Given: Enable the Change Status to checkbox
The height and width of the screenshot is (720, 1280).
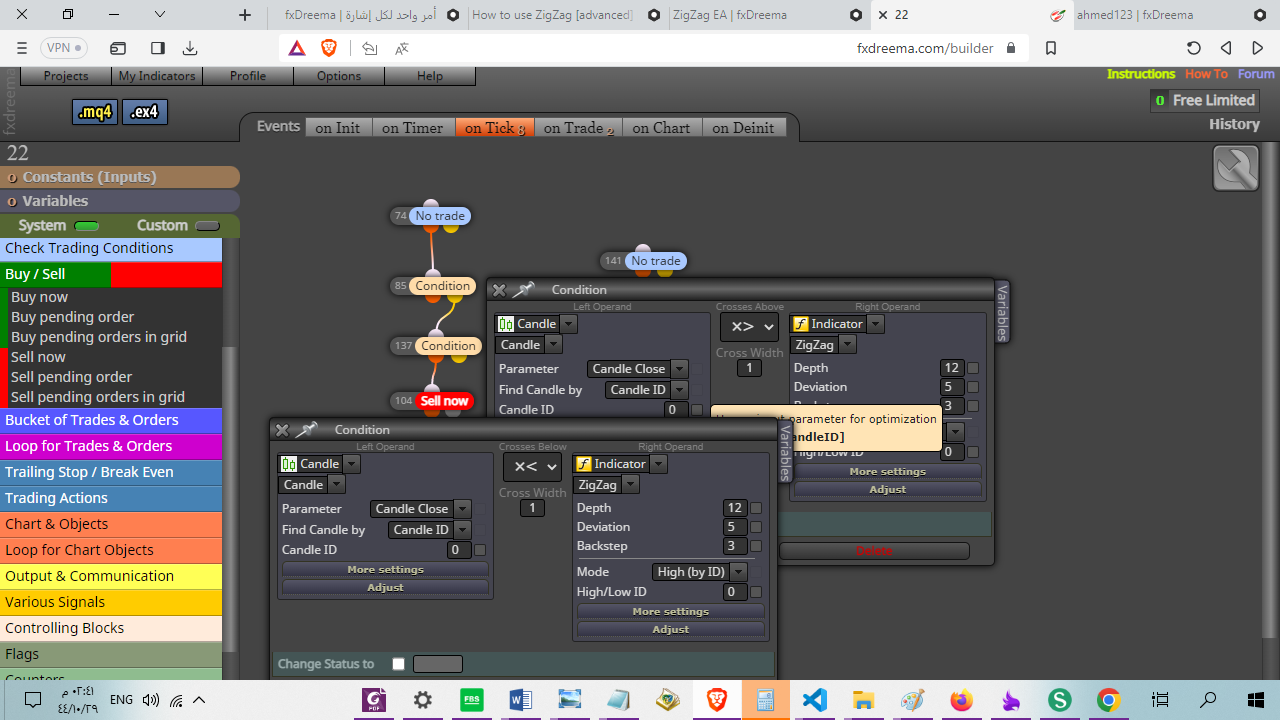Looking at the screenshot, I should coord(399,664).
